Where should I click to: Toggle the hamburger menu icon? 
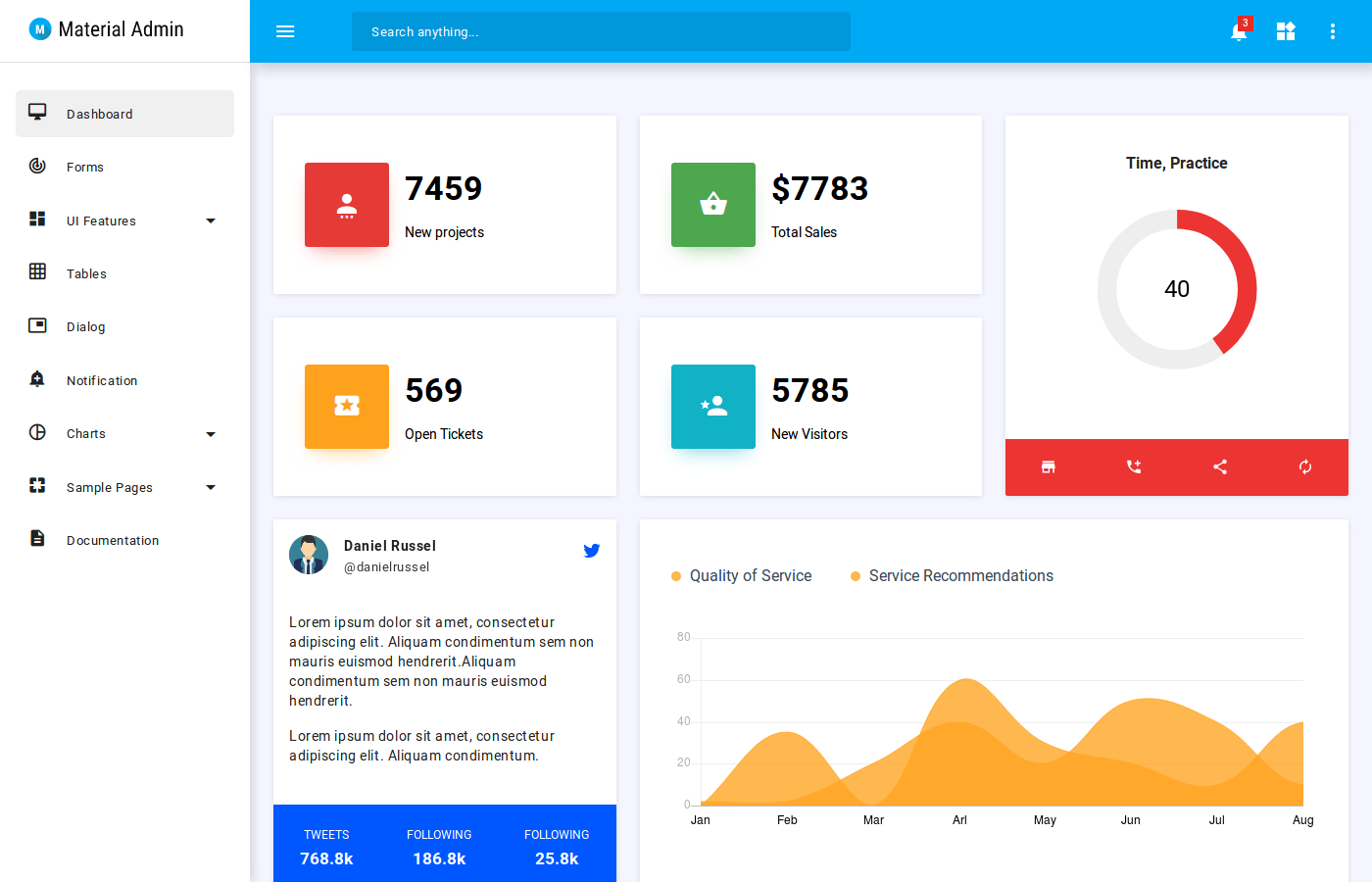coord(285,31)
